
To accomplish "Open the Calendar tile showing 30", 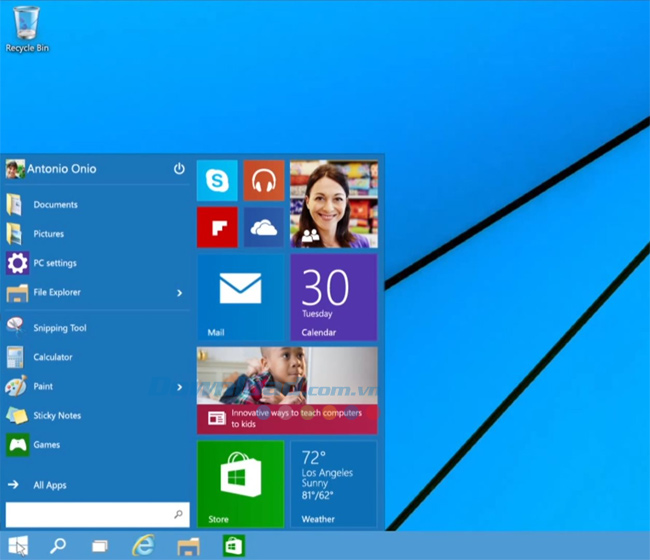I will click(334, 297).
